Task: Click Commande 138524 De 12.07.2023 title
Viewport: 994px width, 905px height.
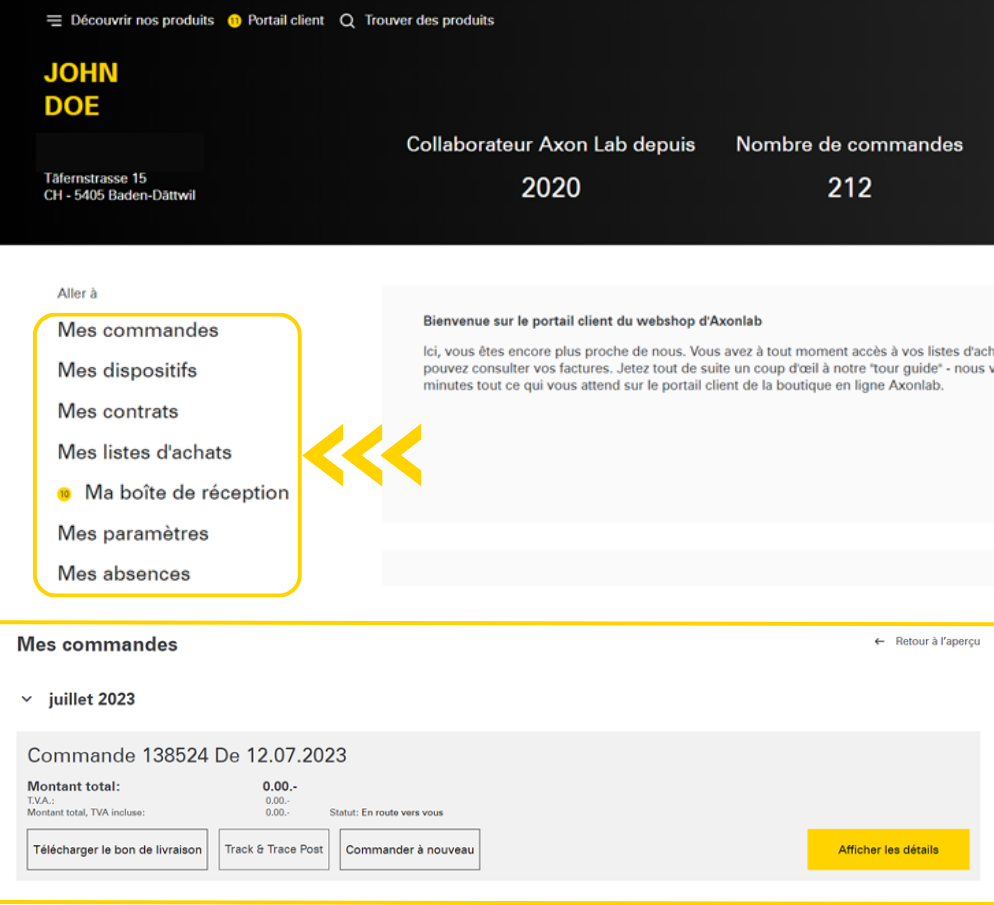Action: [187, 755]
